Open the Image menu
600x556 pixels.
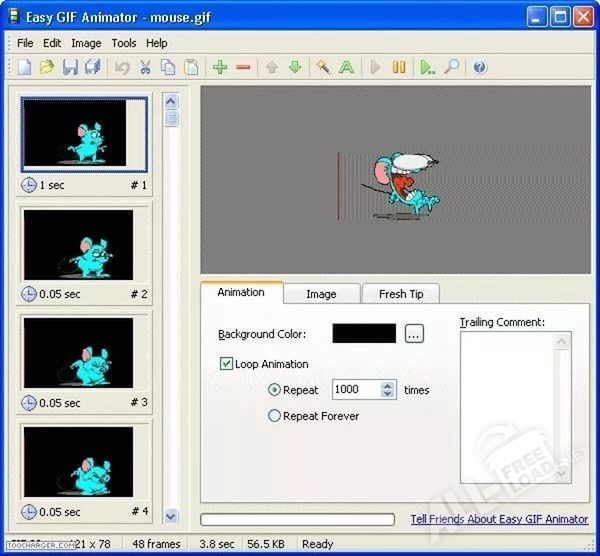tap(86, 43)
